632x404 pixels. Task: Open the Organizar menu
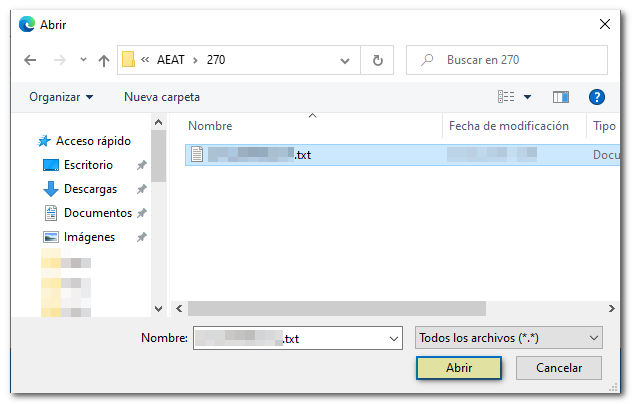[61, 97]
